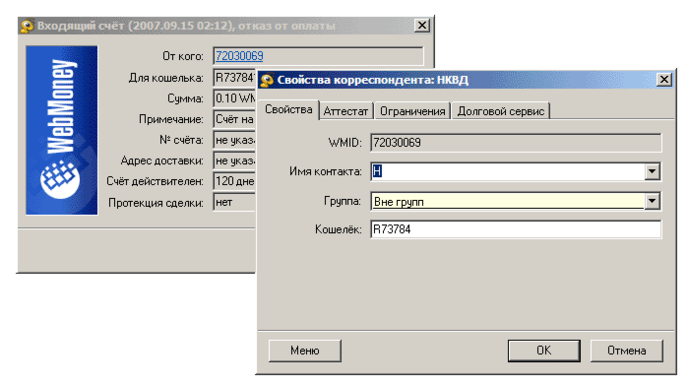Open the Меню button
This screenshot has width=688, height=385.
click(305, 350)
